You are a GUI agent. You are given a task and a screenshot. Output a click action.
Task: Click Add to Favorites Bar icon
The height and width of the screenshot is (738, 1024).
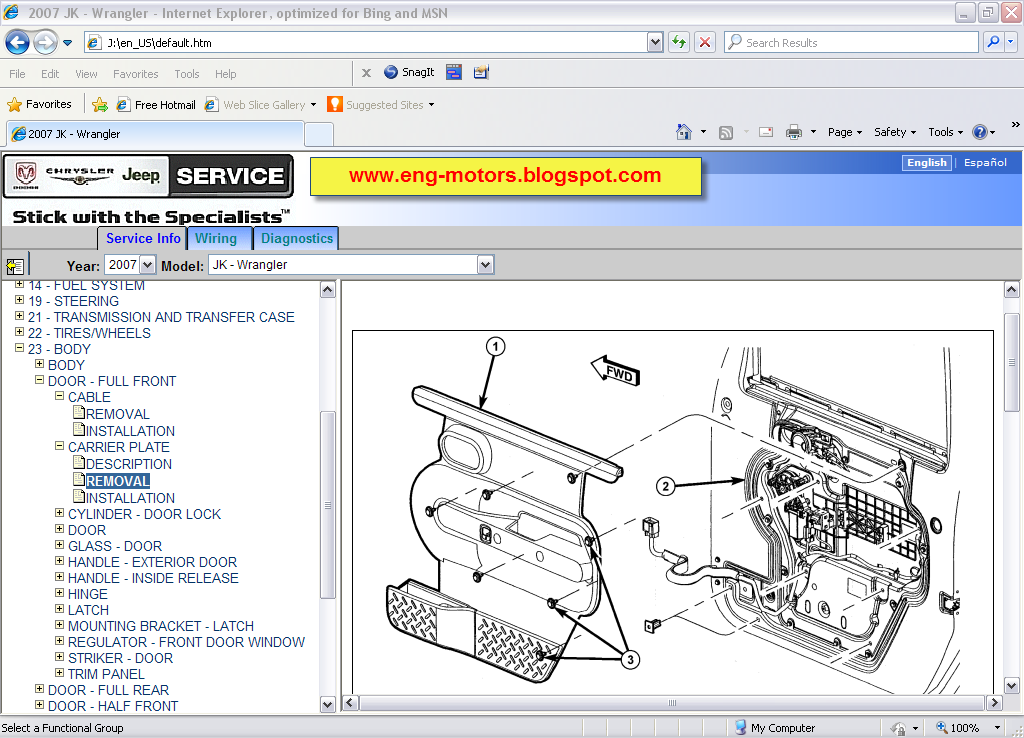tap(100, 104)
